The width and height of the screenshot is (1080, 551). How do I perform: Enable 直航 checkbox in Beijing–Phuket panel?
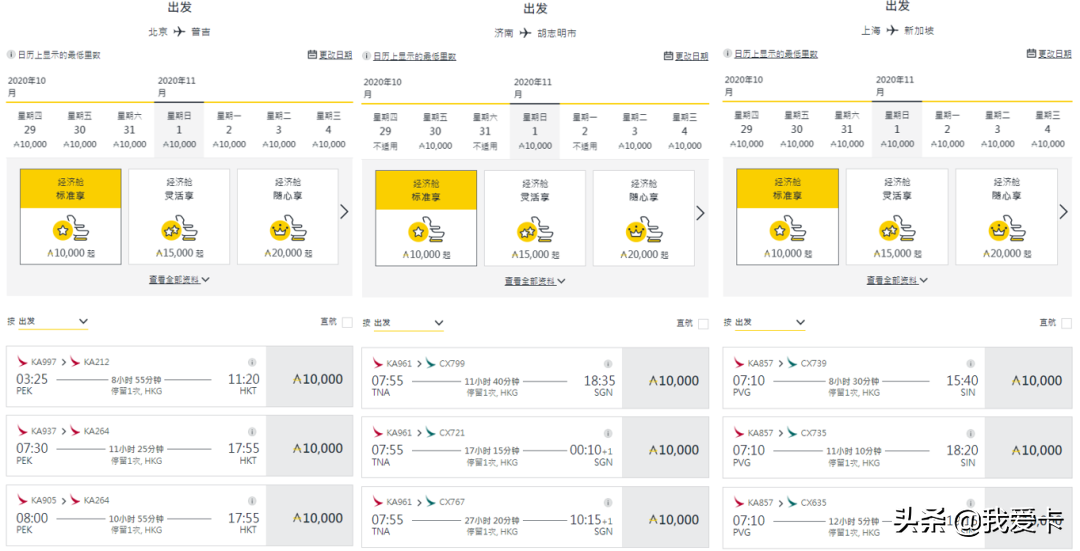tap(347, 322)
